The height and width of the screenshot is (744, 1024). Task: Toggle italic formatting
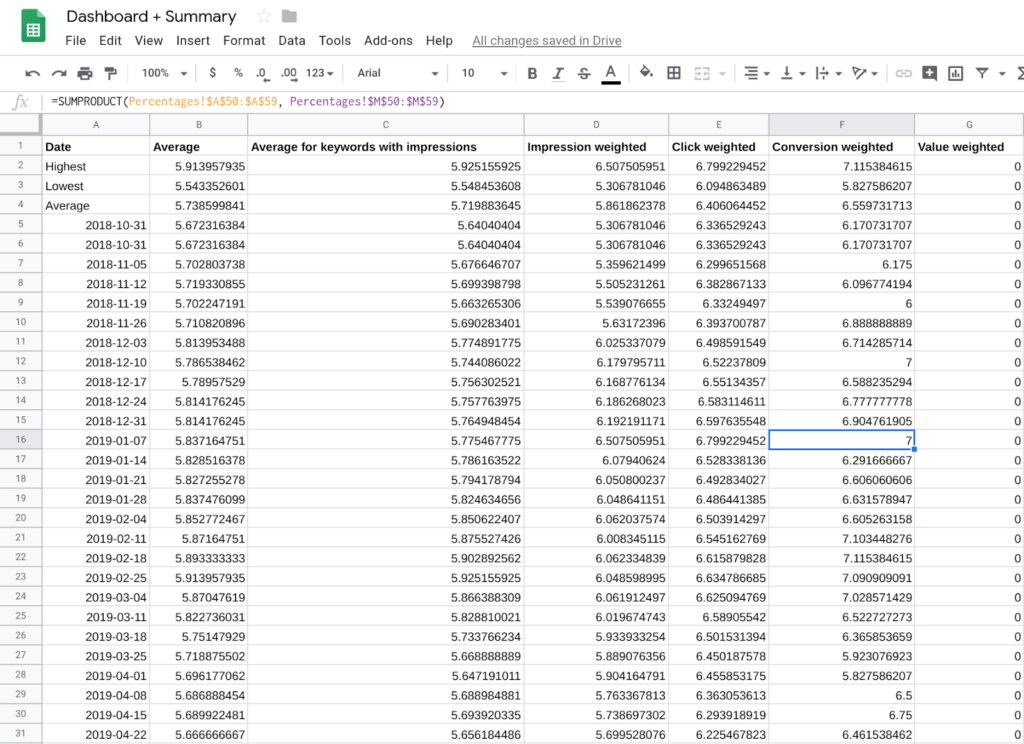(x=558, y=73)
